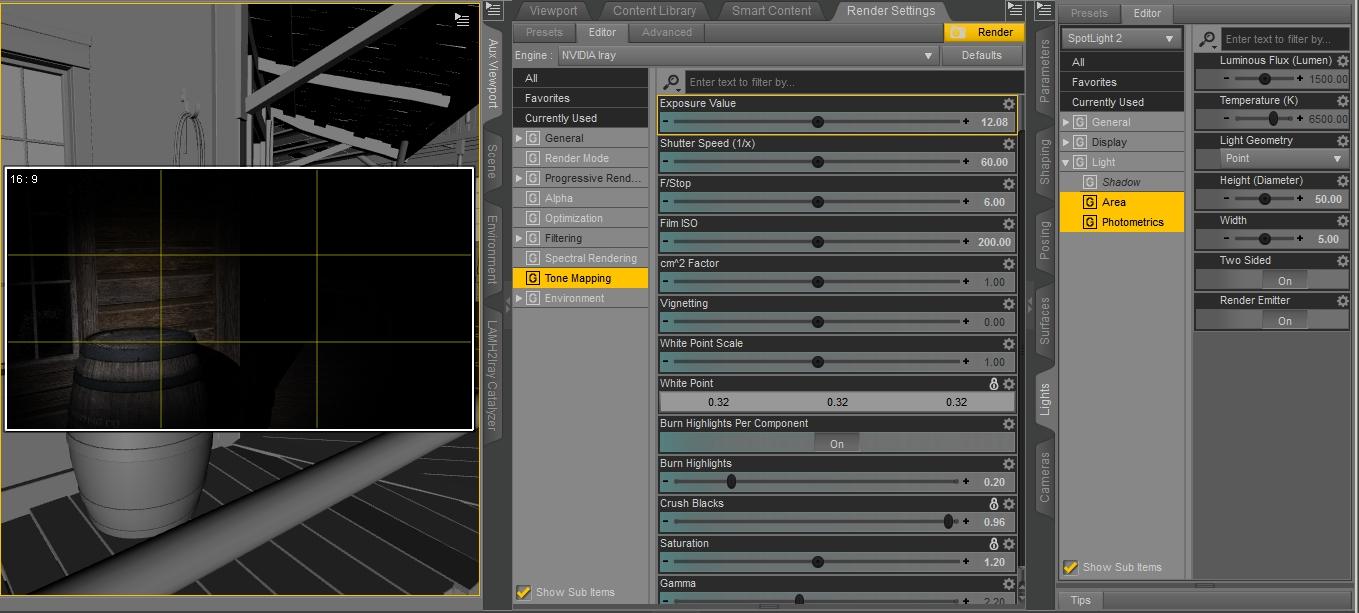Switch to Smart Content tab
Viewport: 1359px width, 613px height.
(x=771, y=11)
